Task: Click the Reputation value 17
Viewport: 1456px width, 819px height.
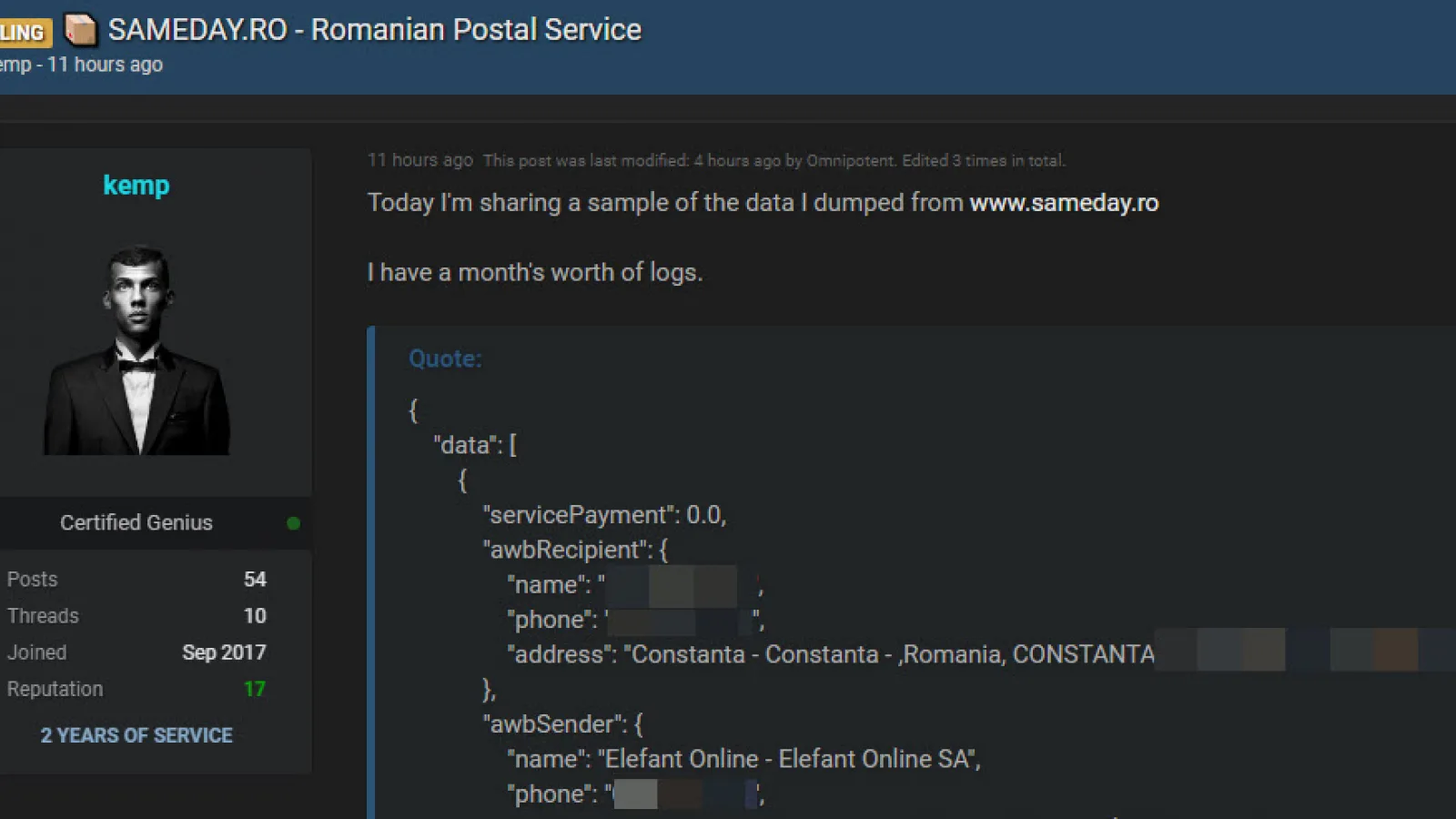Action: [255, 689]
